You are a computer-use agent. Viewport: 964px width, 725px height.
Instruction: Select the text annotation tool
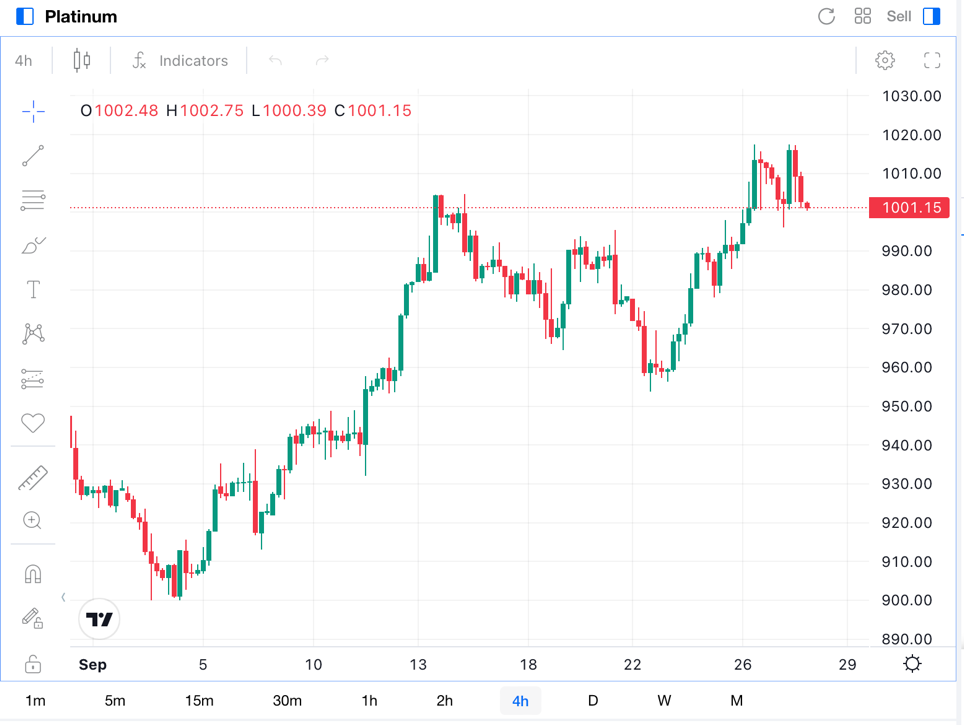(33, 290)
